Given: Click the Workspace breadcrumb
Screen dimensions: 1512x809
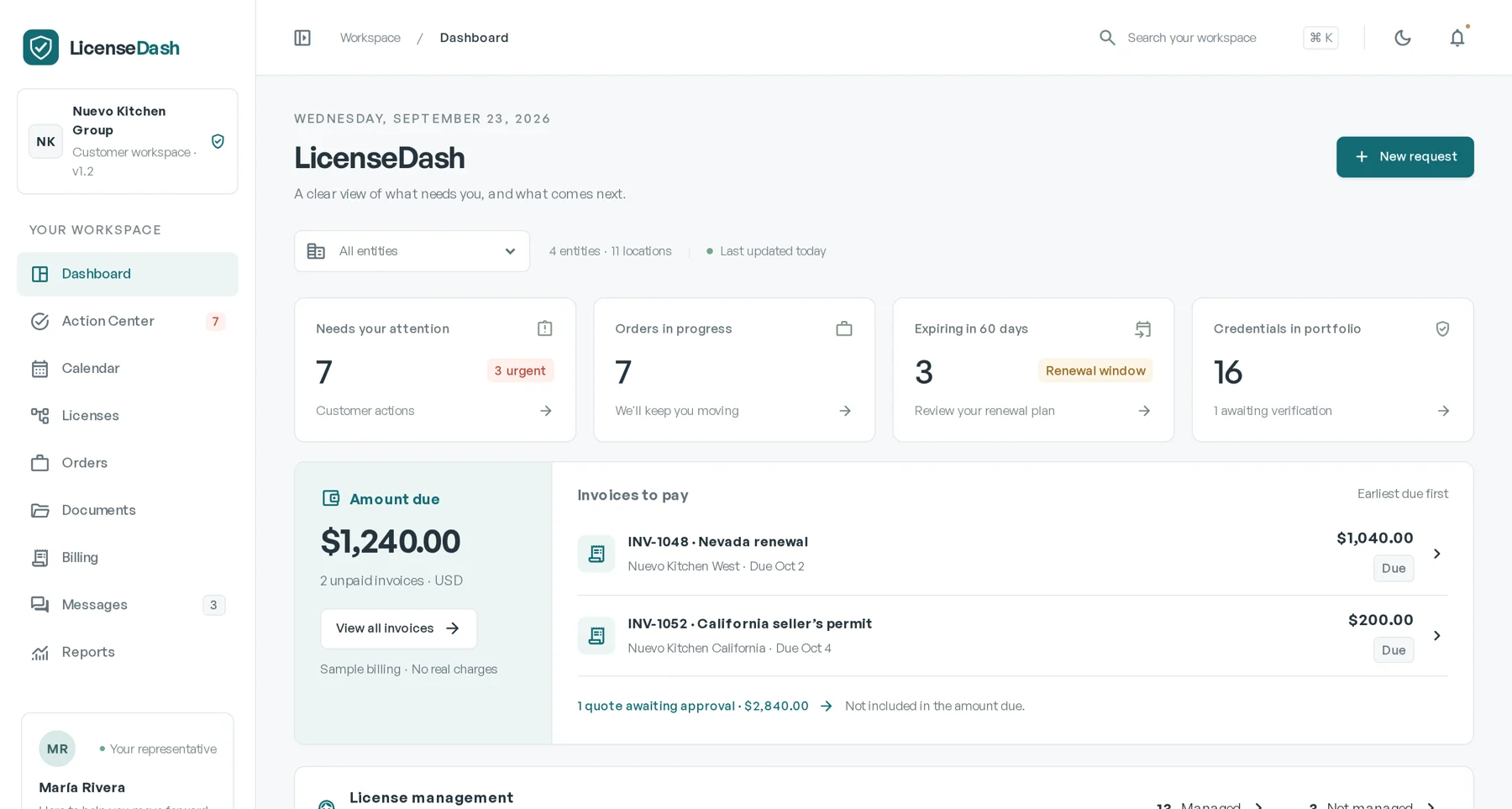Looking at the screenshot, I should pyautogui.click(x=370, y=38).
